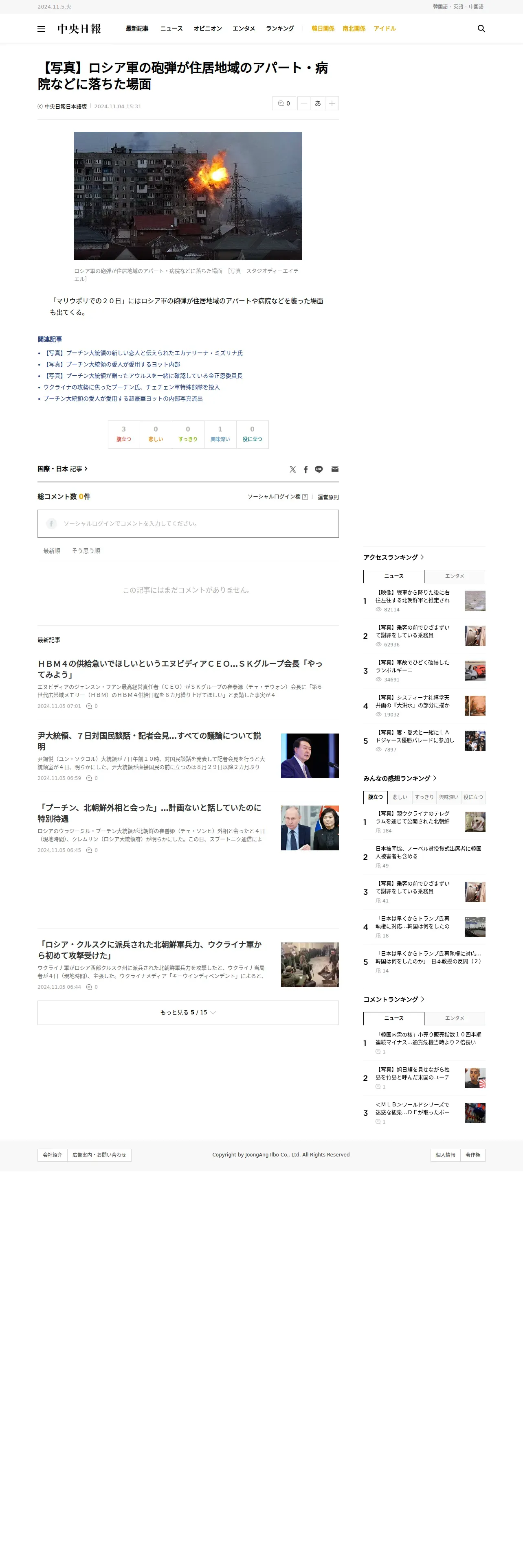523x1568 pixels.
Task: Select 役に立つ tab in 感想ランキング
Action: click(x=473, y=797)
